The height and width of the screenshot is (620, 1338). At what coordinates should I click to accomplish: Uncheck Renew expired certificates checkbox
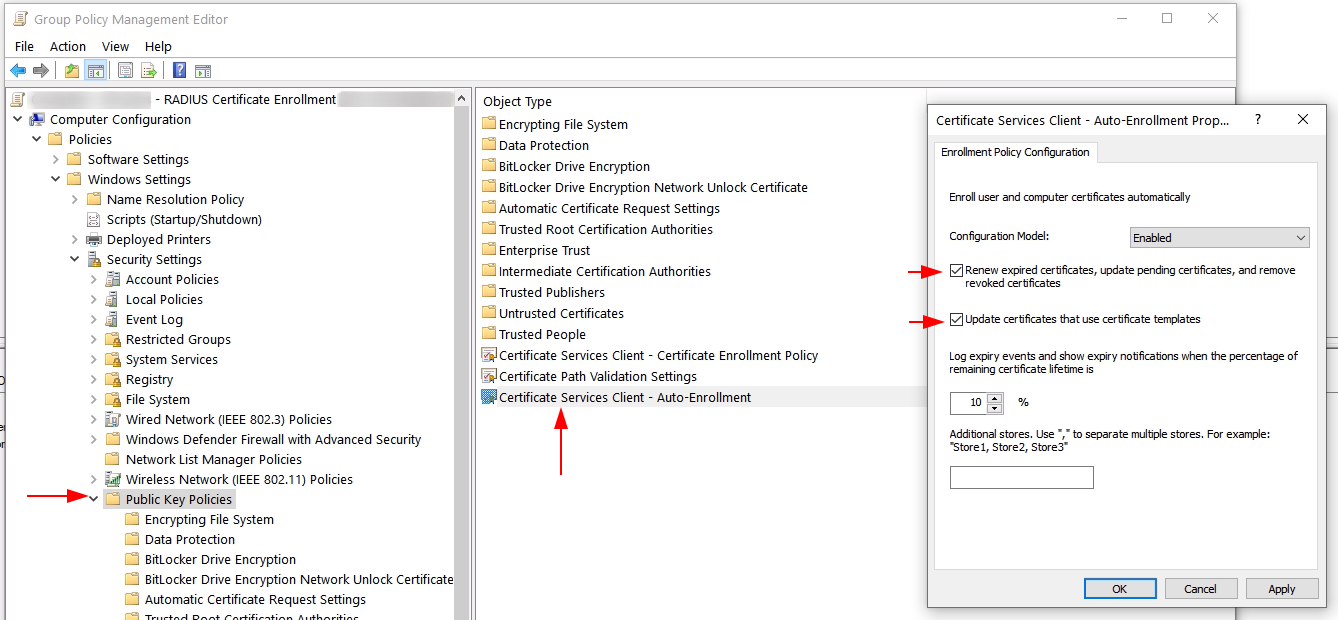tap(957, 270)
